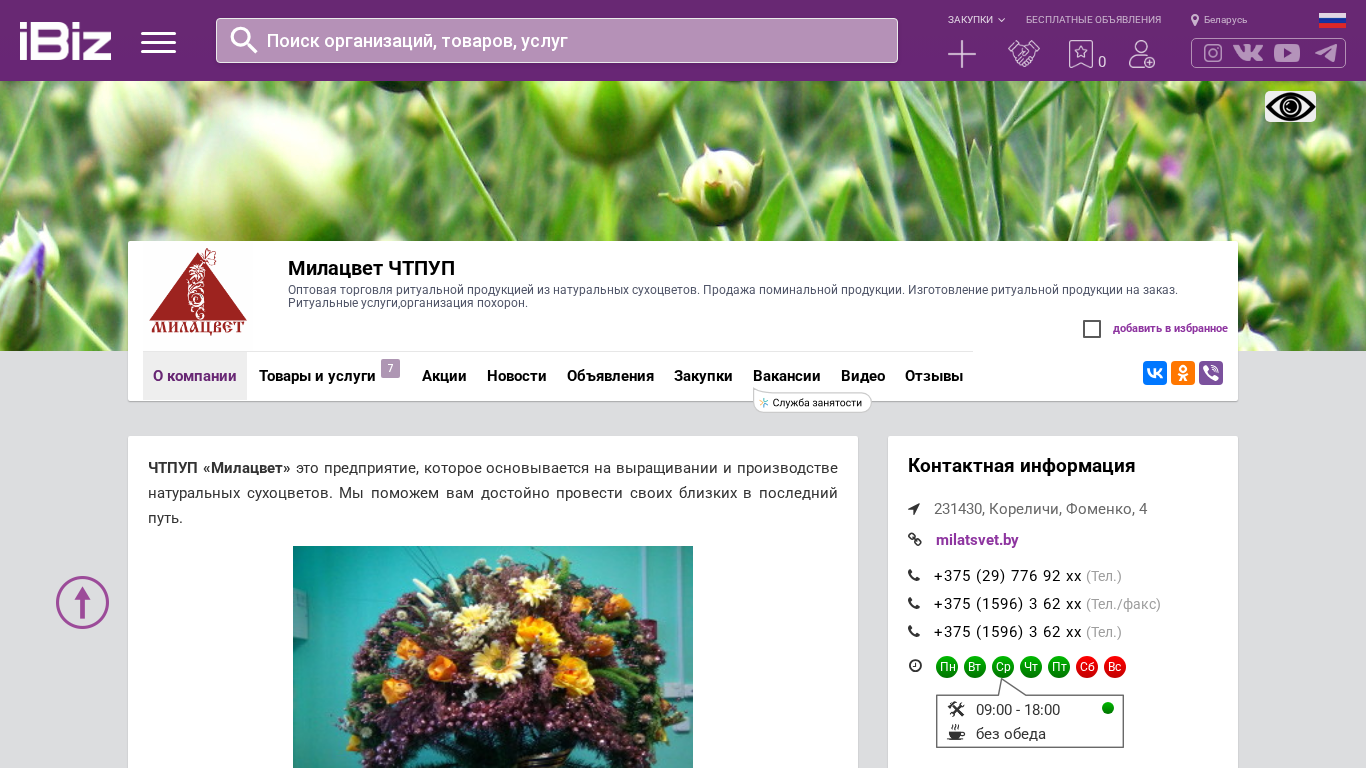Click phone number +375 (29) 776 92 xx

(1007, 576)
